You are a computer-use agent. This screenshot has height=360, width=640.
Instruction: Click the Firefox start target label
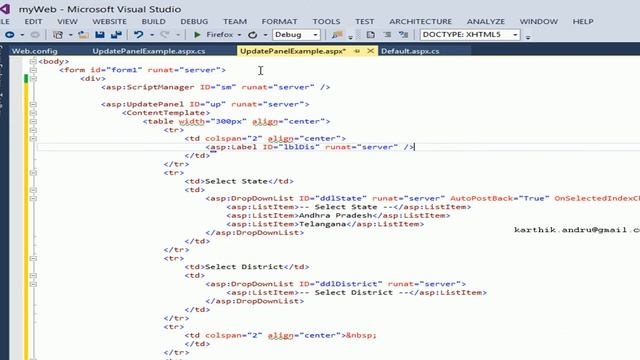220,35
